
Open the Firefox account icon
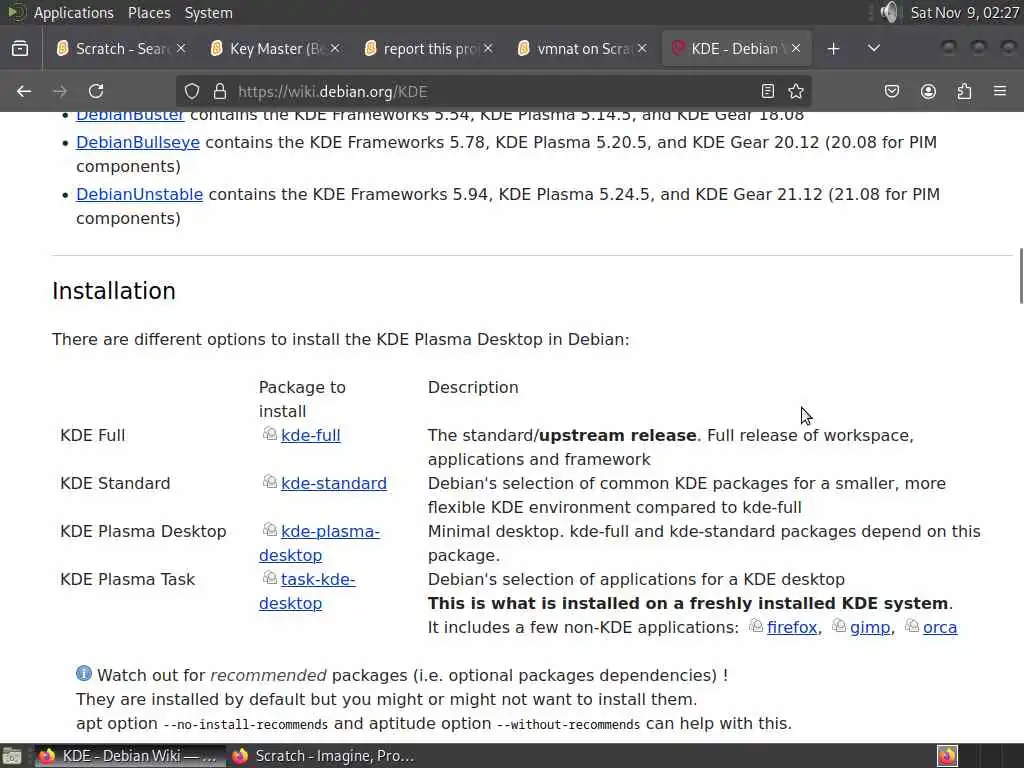coord(928,91)
